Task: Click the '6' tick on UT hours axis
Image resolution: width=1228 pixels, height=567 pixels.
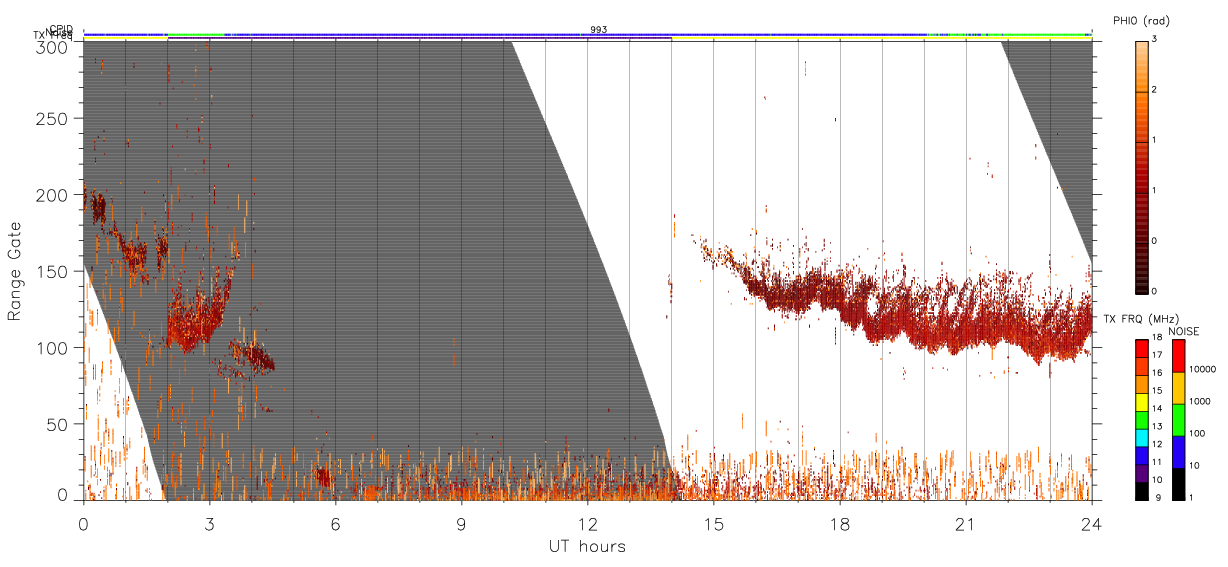Action: [335, 523]
